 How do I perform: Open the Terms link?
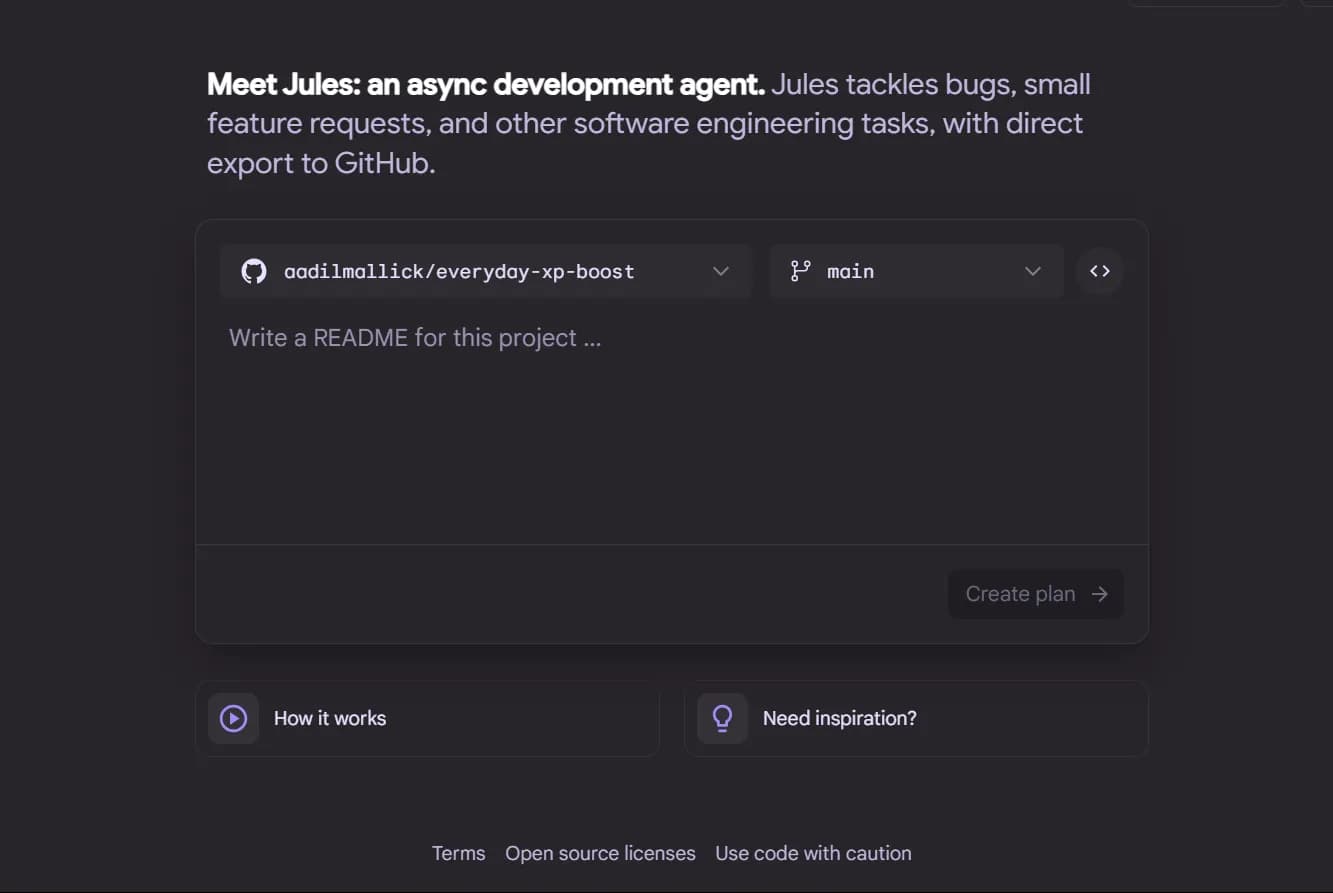pos(458,853)
